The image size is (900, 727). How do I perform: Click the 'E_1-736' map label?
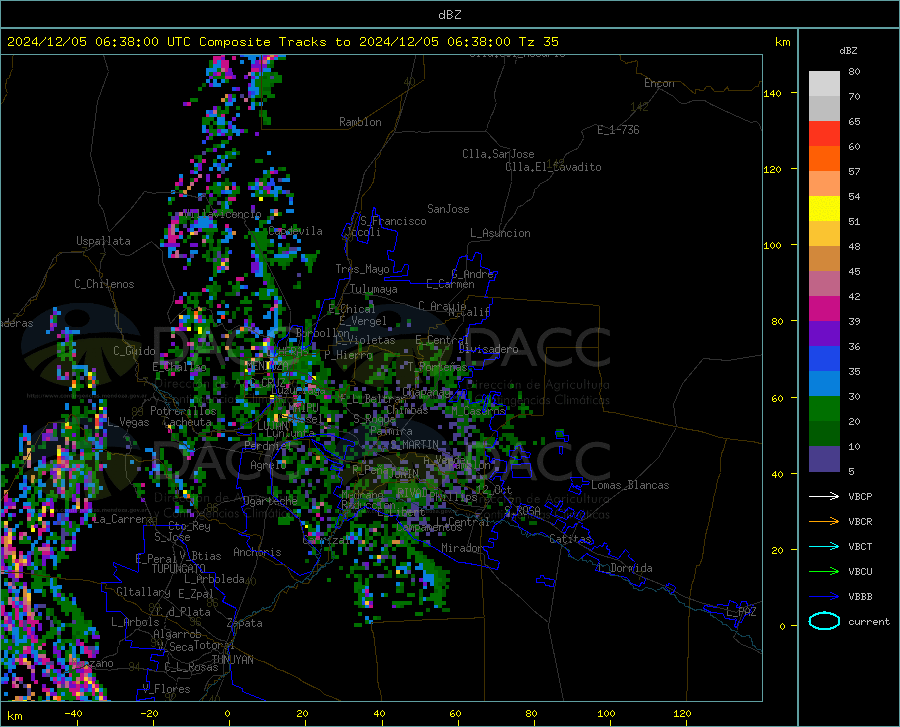[618, 130]
